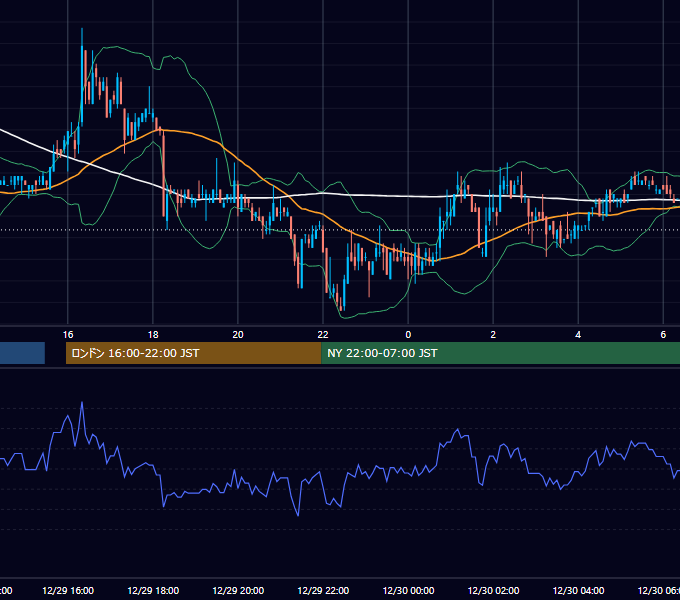Click hour label "16" under the candlestick chart
680x600 pixels.
(x=68, y=335)
